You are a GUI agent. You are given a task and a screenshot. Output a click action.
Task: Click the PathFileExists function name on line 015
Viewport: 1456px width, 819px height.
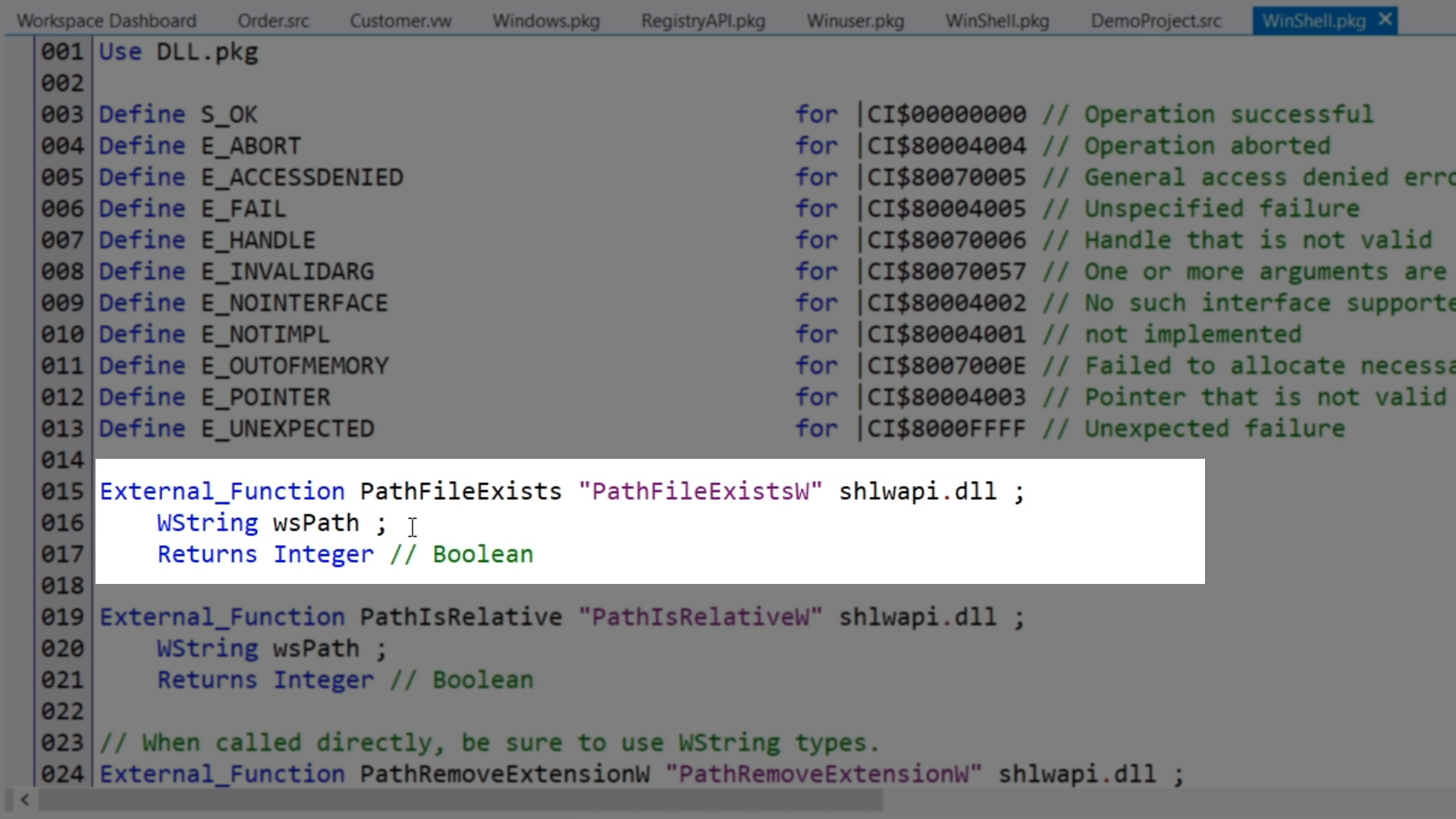[x=460, y=491]
